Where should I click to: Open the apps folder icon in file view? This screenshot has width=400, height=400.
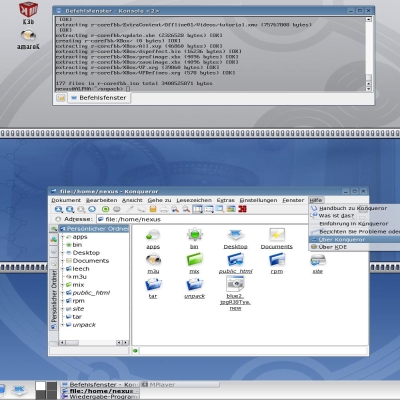[x=153, y=235]
